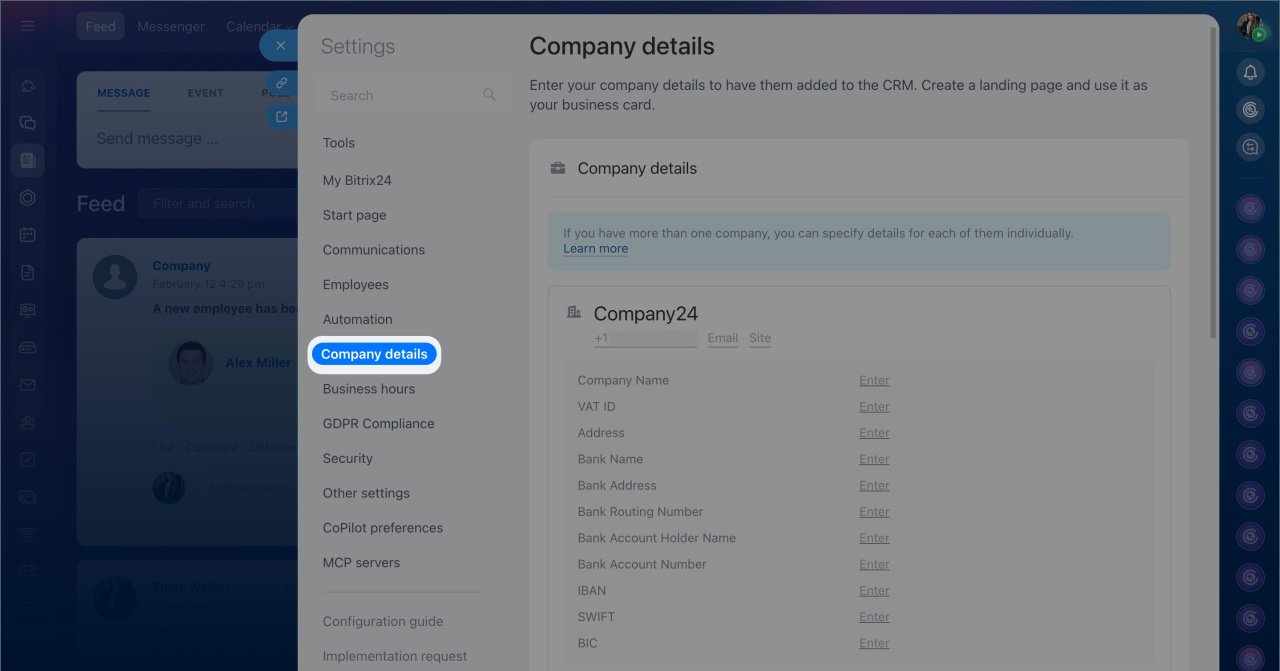Screen dimensions: 1280x671
Task: Open the Mail envelope icon in sidebar
Action: point(28,385)
